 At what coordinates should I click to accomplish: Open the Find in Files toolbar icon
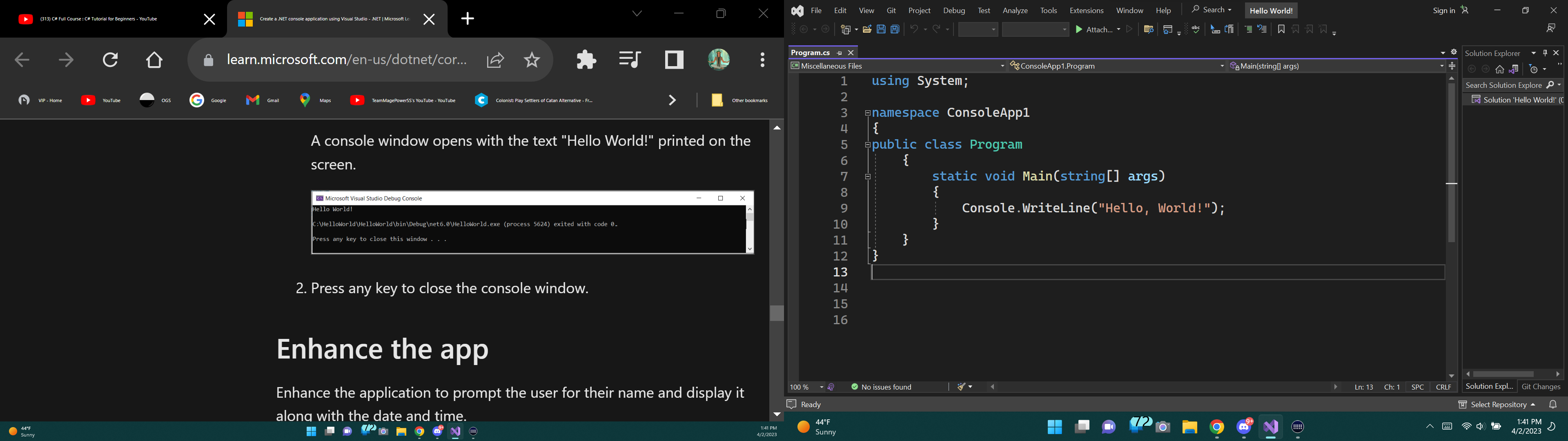click(x=1148, y=29)
